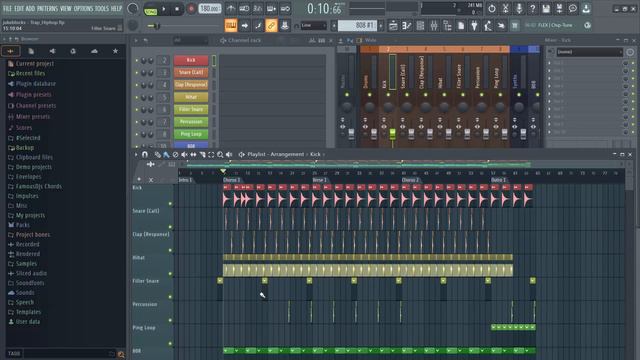Click the microphone recording icon
The height and width of the screenshot is (360, 640).
pyautogui.click(x=519, y=9)
